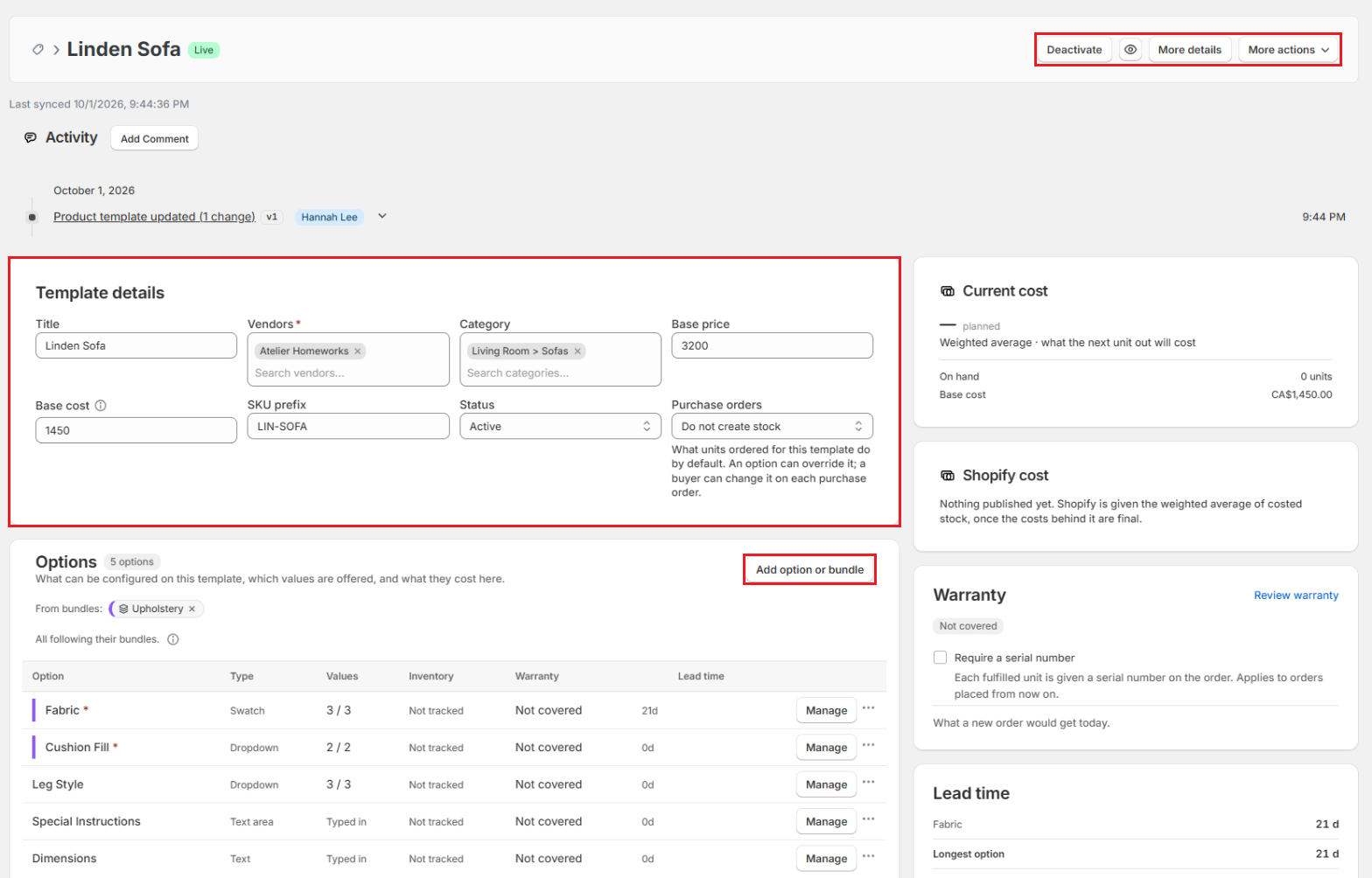Click Add option or bundle button
This screenshot has width=1372, height=878.
tap(809, 569)
